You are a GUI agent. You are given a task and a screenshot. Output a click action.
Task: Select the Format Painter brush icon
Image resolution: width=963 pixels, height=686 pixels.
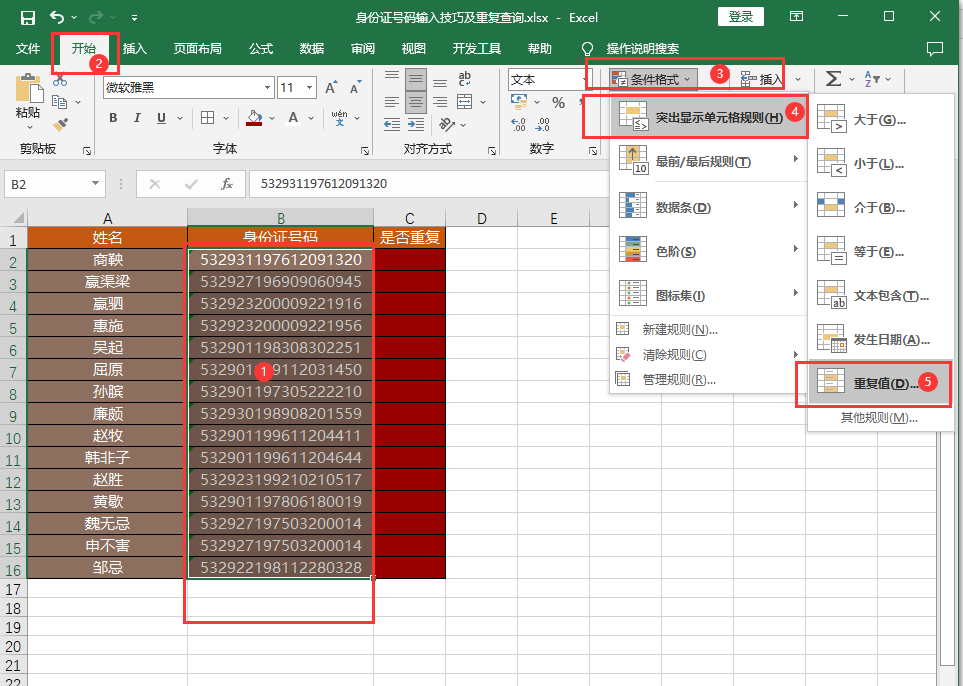click(x=60, y=125)
